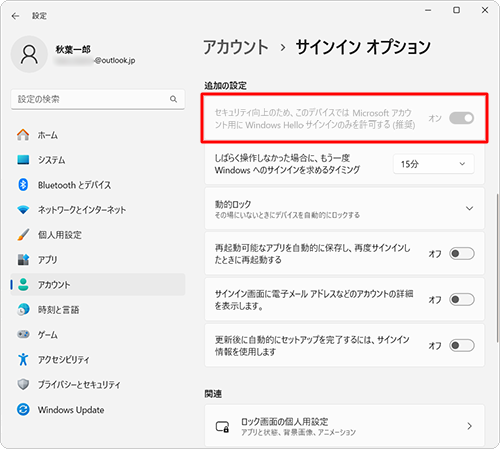The height and width of the screenshot is (449, 500).
Task: Toggle サインイン画面にアカウントの詳細 switch
Action: tap(461, 299)
